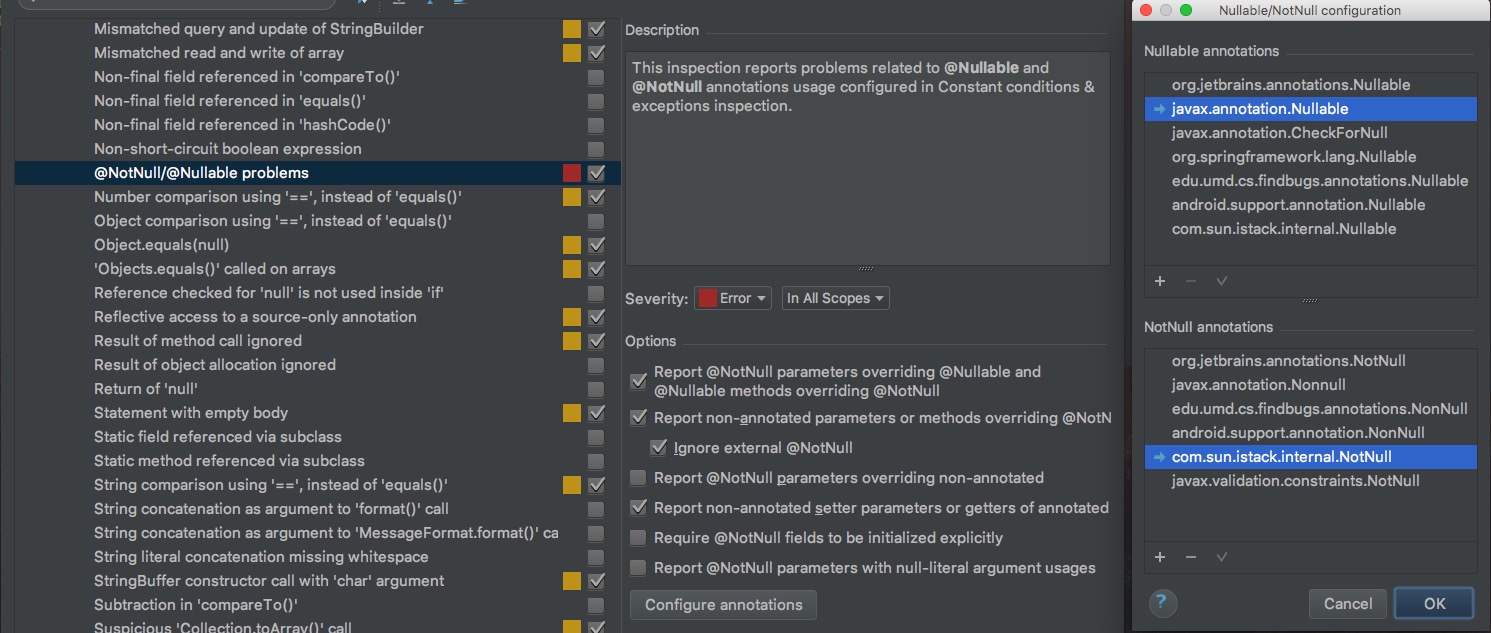Add a new NotNull annotation with plus icon
Viewport: 1491px width, 633px height.
coord(1160,557)
